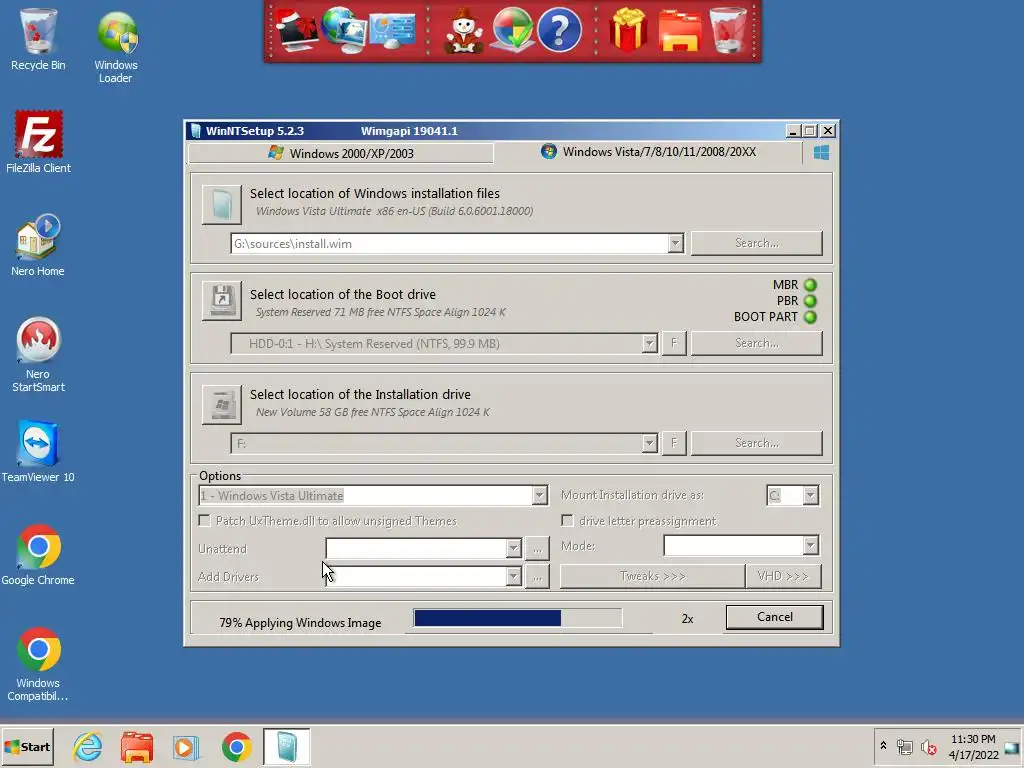Viewport: 1024px width, 768px height.
Task: Click the control panel dock icon
Action: click(x=391, y=30)
